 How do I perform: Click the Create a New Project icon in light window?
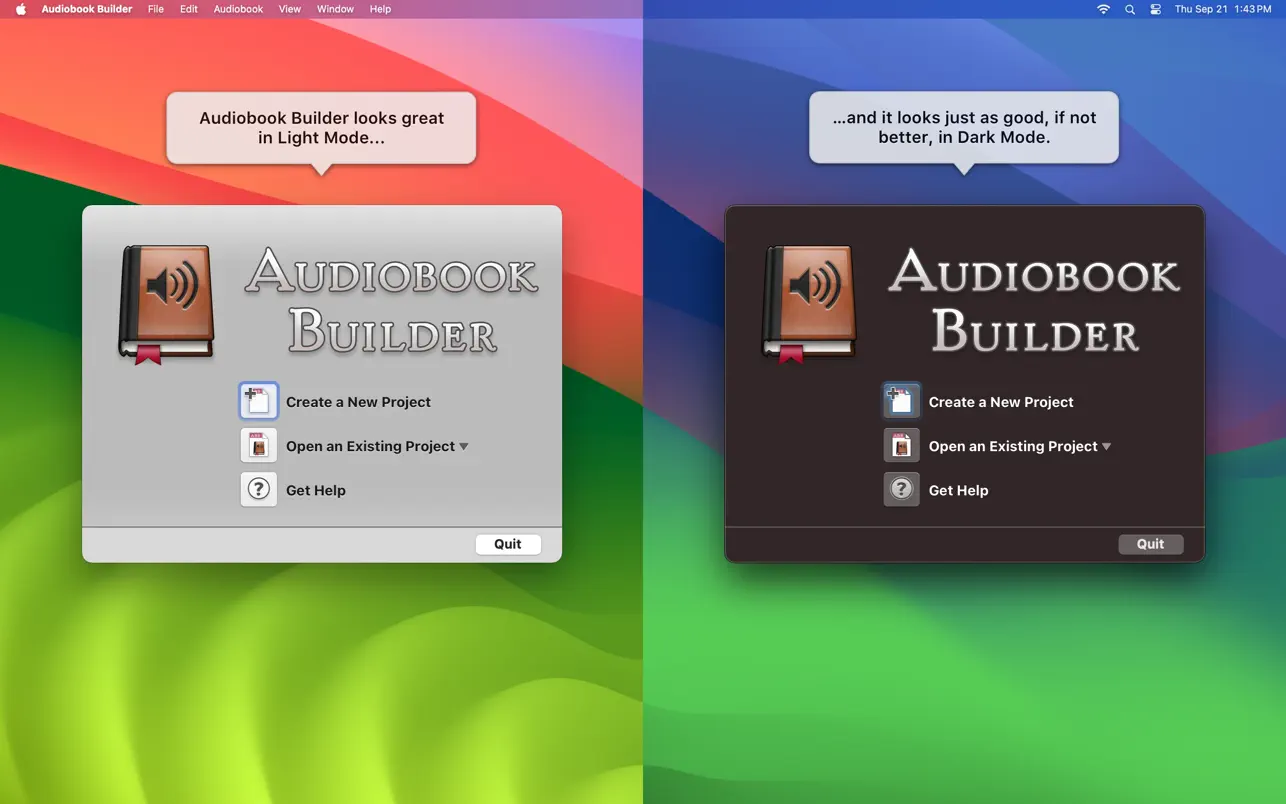[x=258, y=401]
